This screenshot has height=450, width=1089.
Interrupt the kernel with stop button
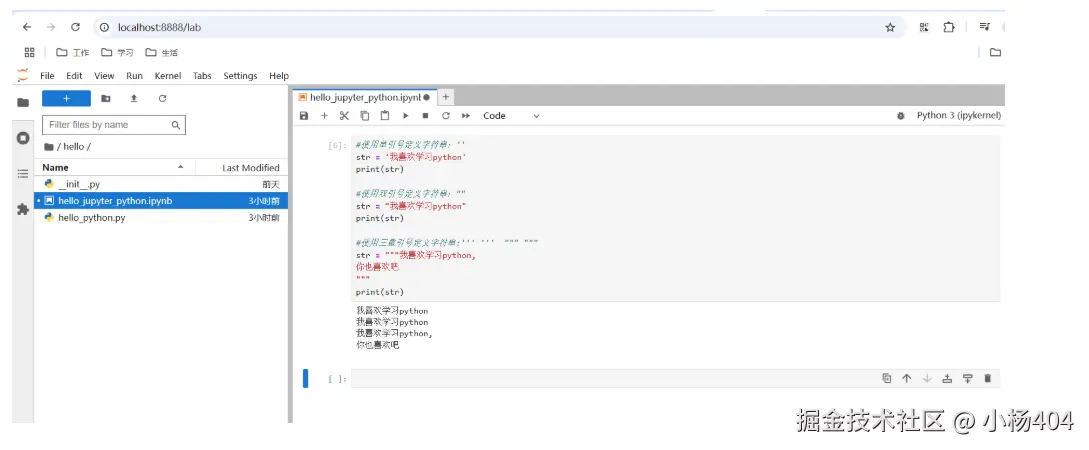[x=426, y=116]
